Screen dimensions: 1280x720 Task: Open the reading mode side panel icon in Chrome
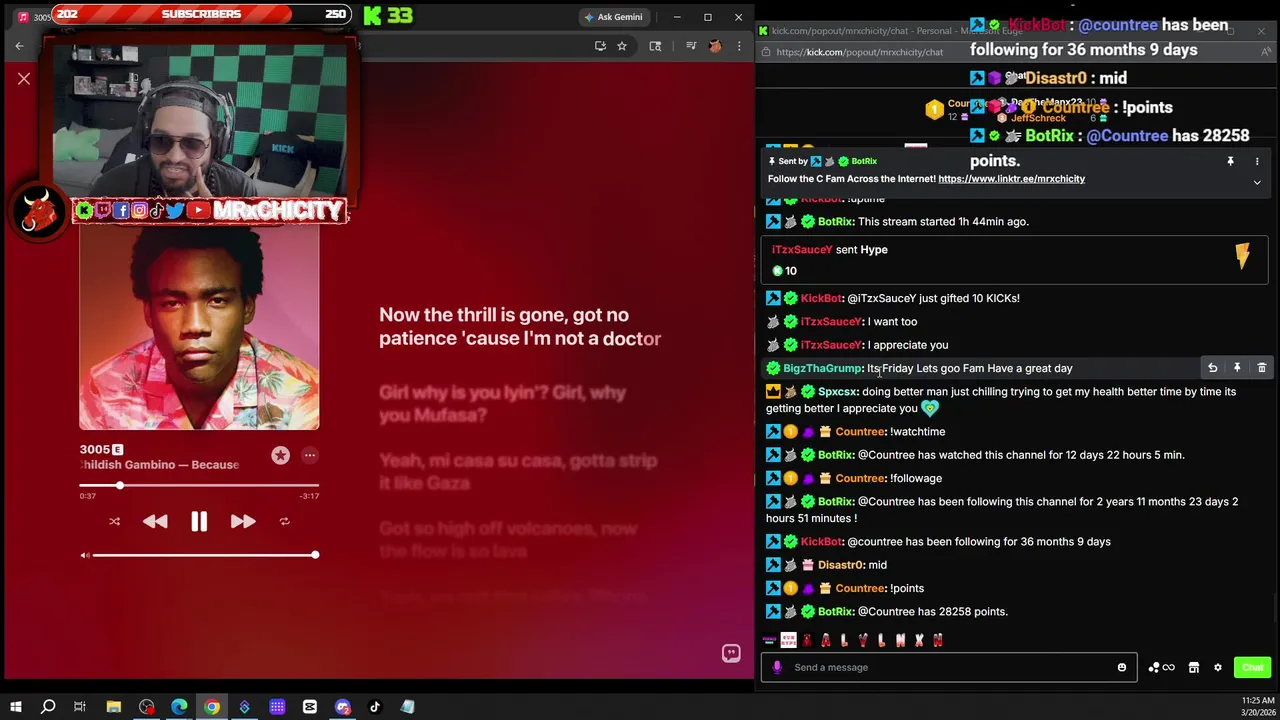[655, 46]
